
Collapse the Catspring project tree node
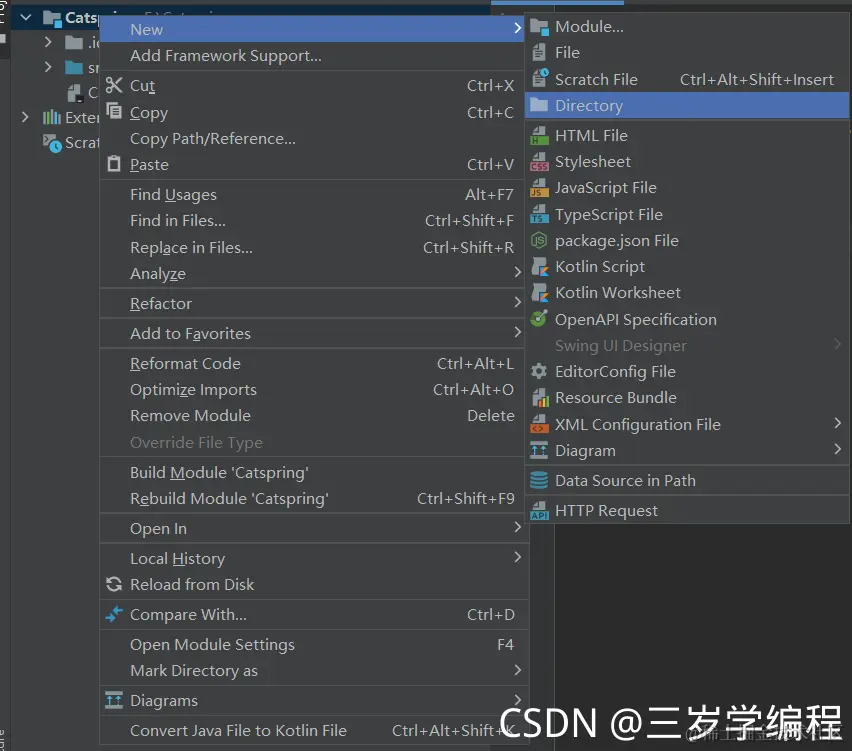(26, 18)
